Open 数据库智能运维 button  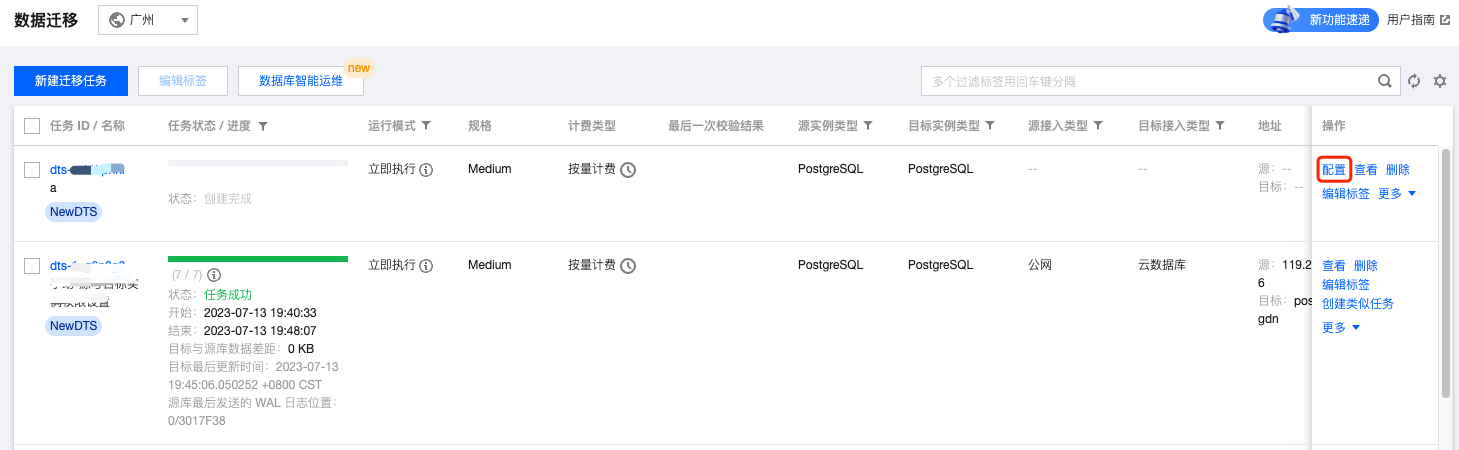[x=300, y=81]
